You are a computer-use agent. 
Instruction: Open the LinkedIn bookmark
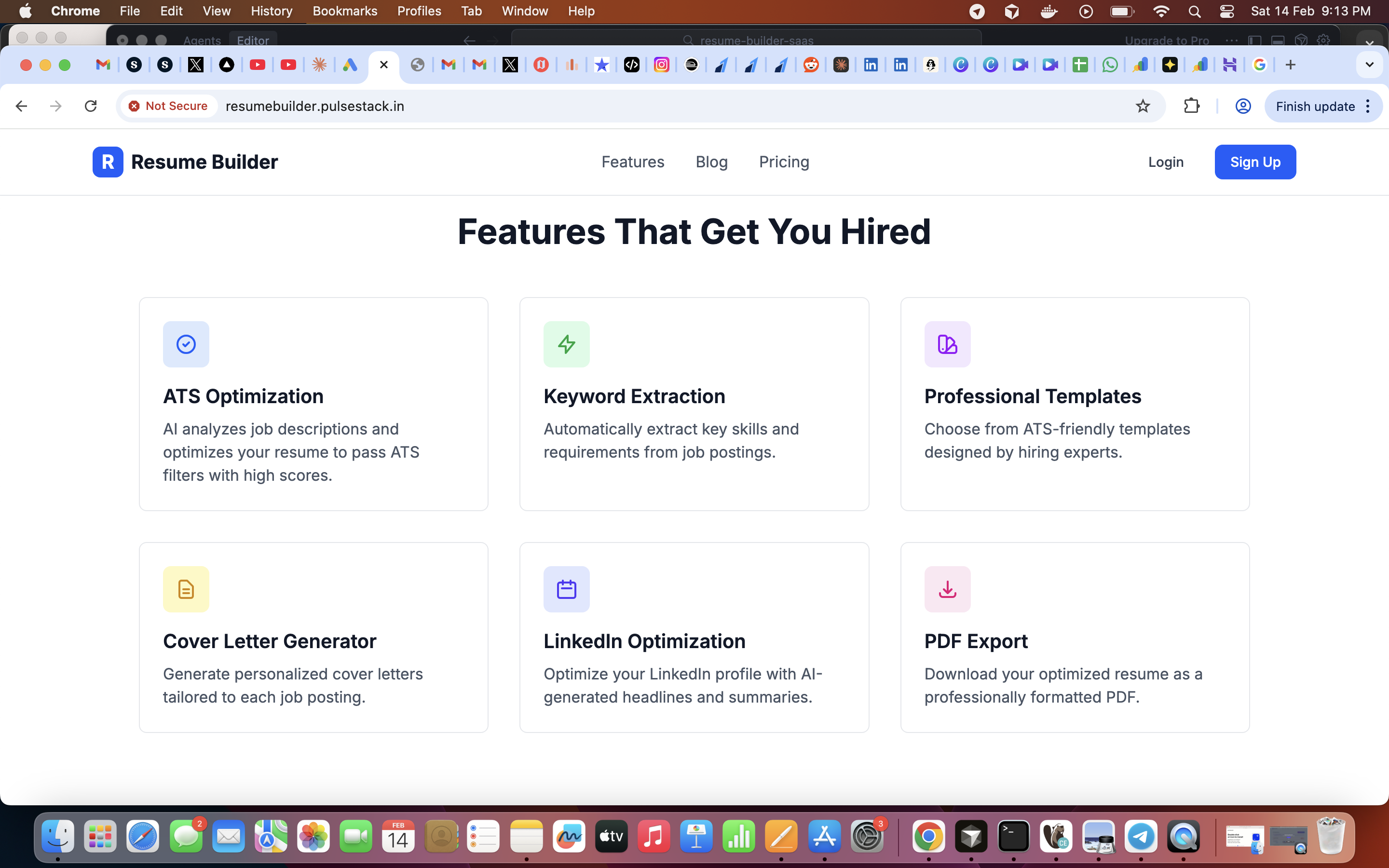pyautogui.click(x=870, y=65)
